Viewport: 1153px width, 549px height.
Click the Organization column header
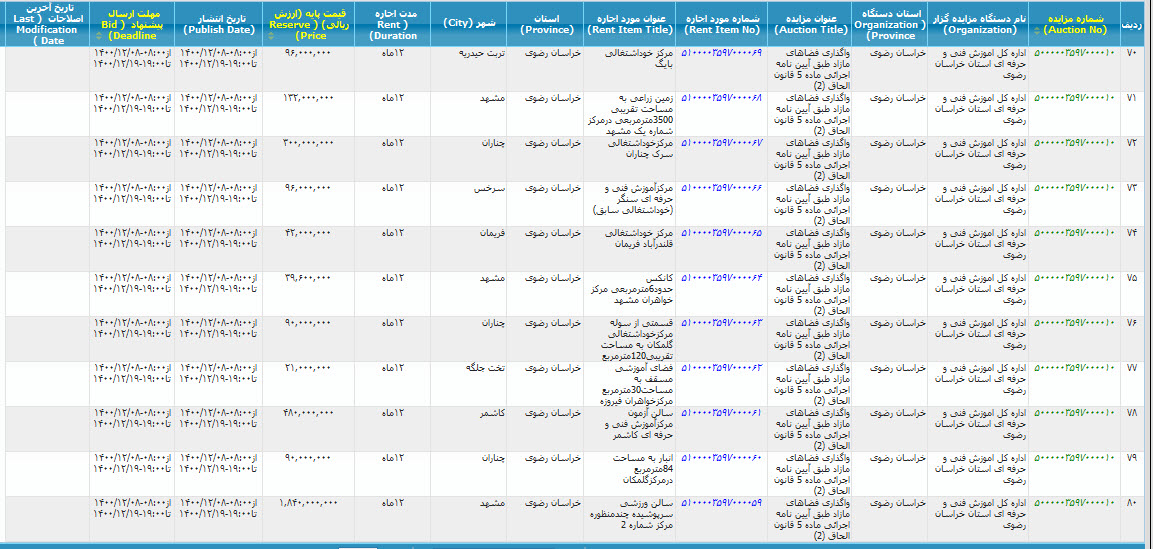tap(978, 24)
